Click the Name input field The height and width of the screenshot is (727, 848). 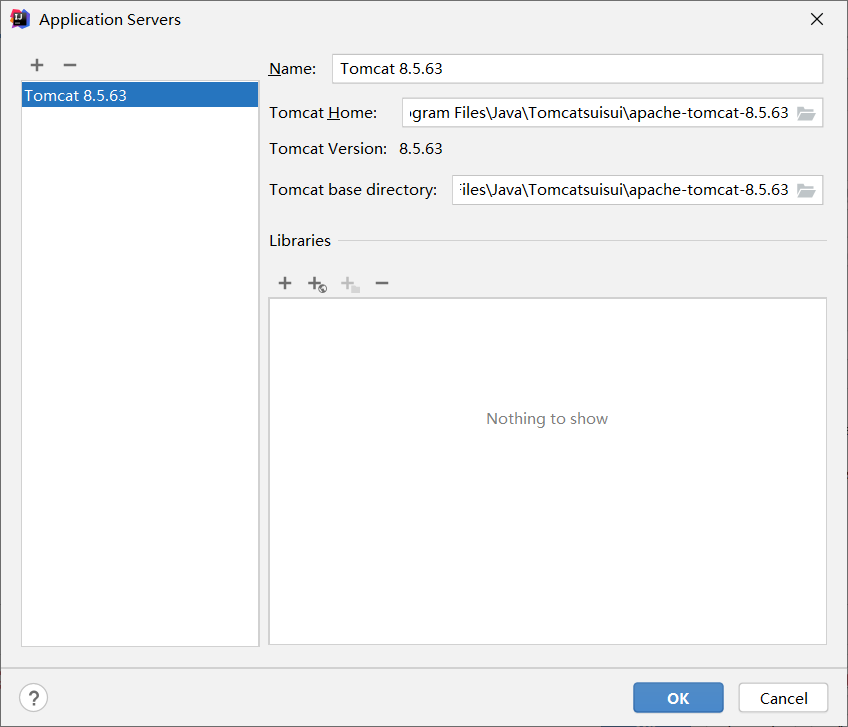click(577, 69)
